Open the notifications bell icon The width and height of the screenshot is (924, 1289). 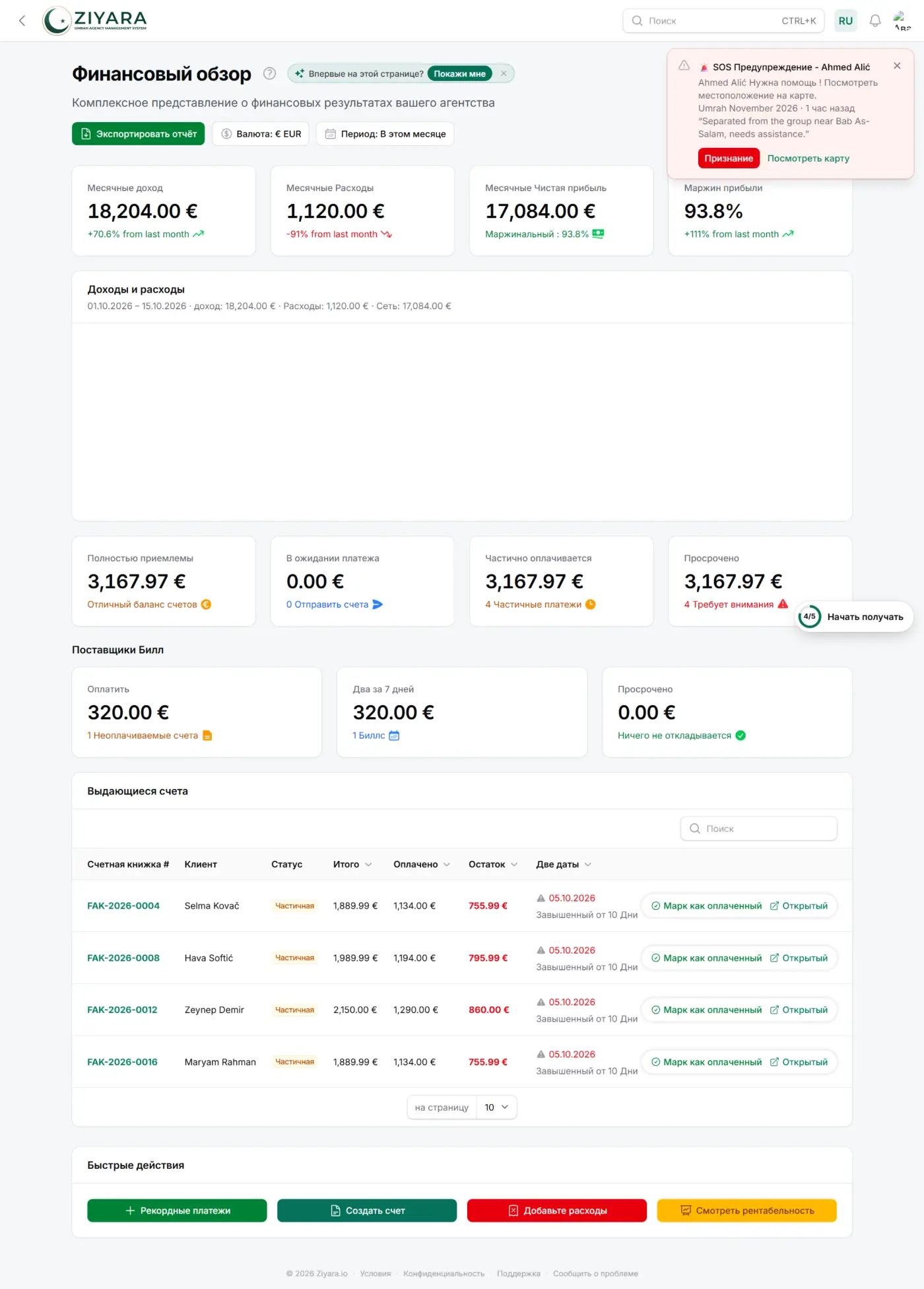[875, 20]
